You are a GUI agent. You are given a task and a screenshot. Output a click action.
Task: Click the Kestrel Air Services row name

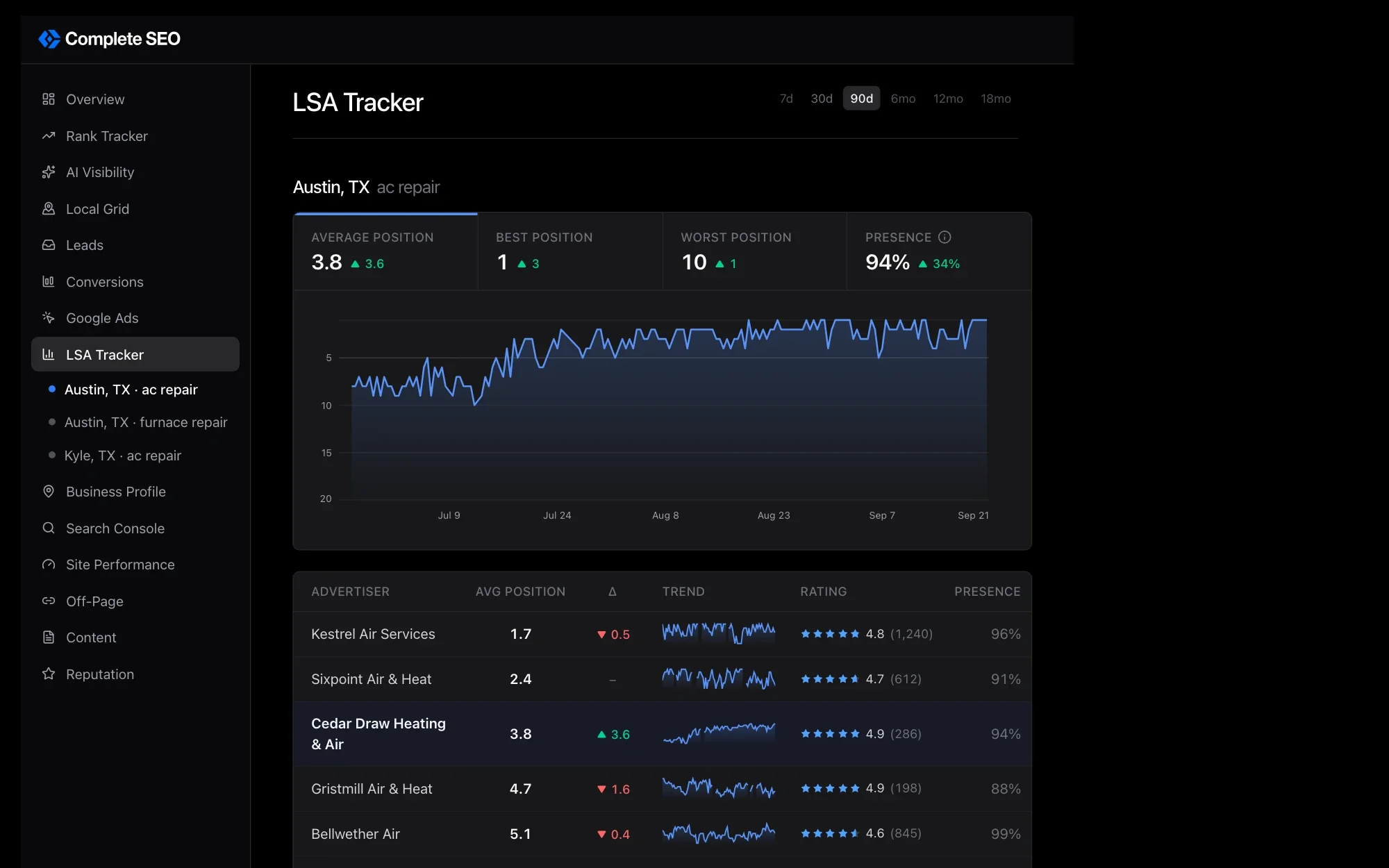(373, 634)
